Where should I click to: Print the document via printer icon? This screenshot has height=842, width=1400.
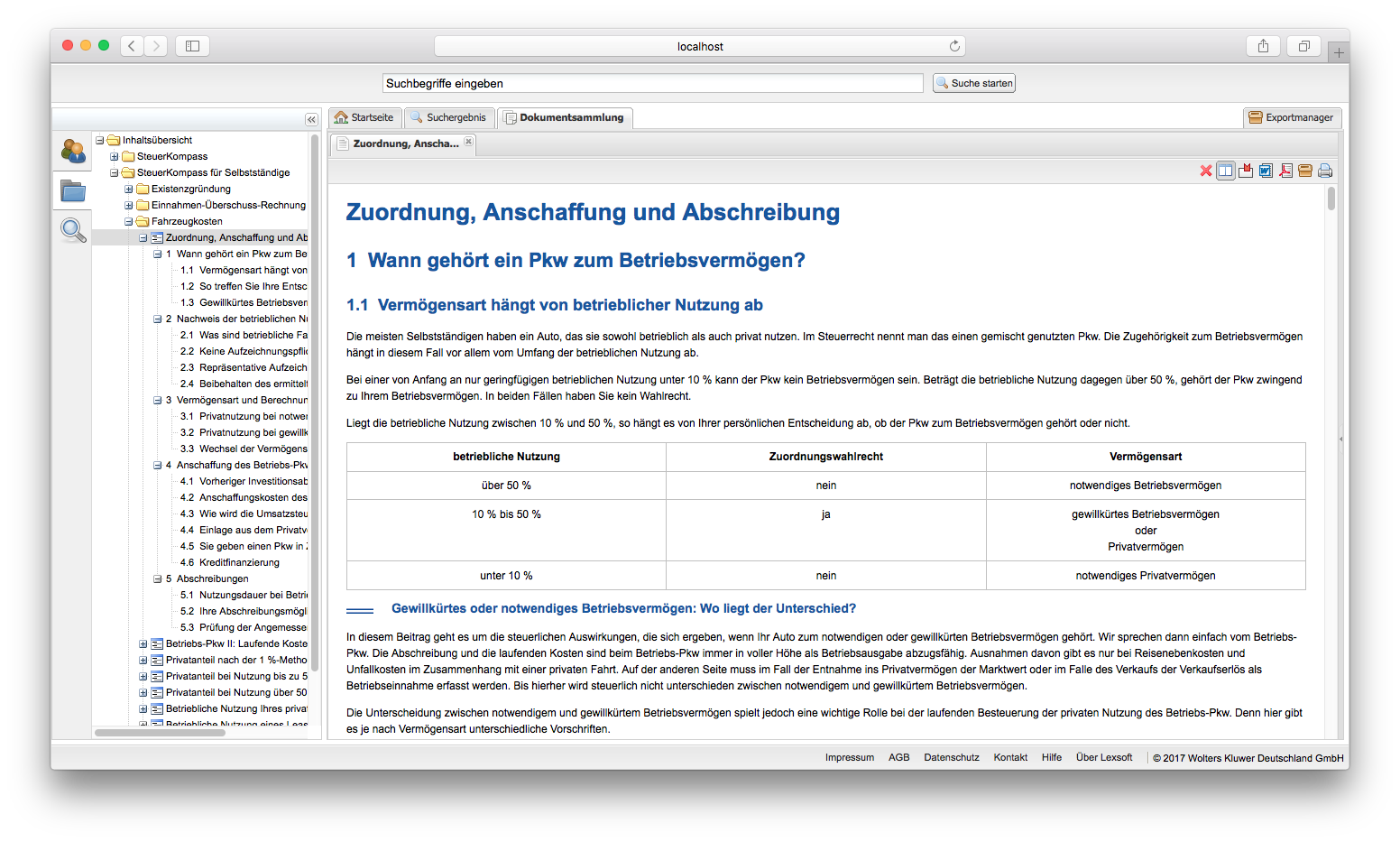coord(1325,171)
